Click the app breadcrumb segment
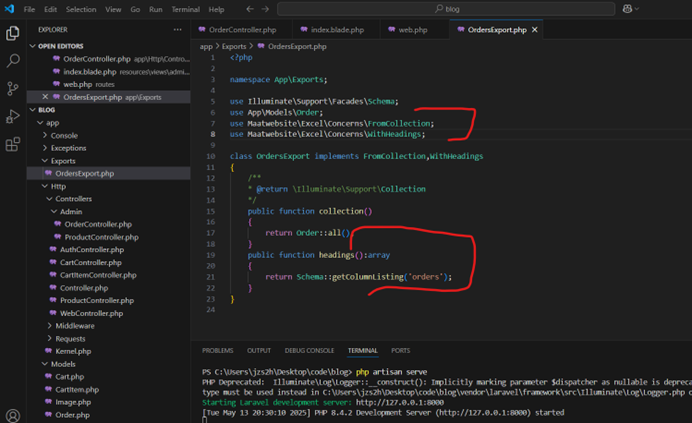The image size is (692, 423). click(x=206, y=46)
